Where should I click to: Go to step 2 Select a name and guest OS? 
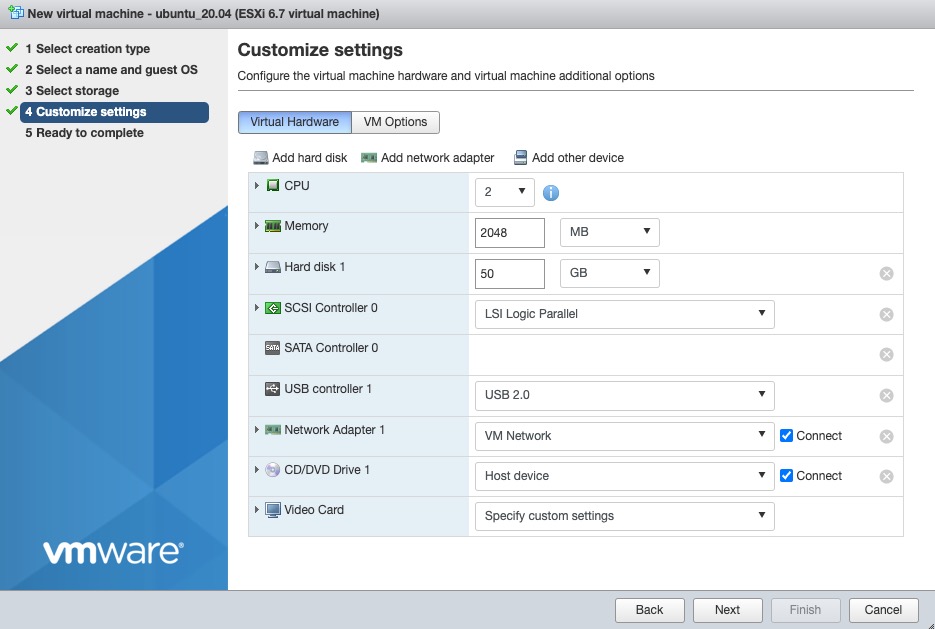(111, 70)
